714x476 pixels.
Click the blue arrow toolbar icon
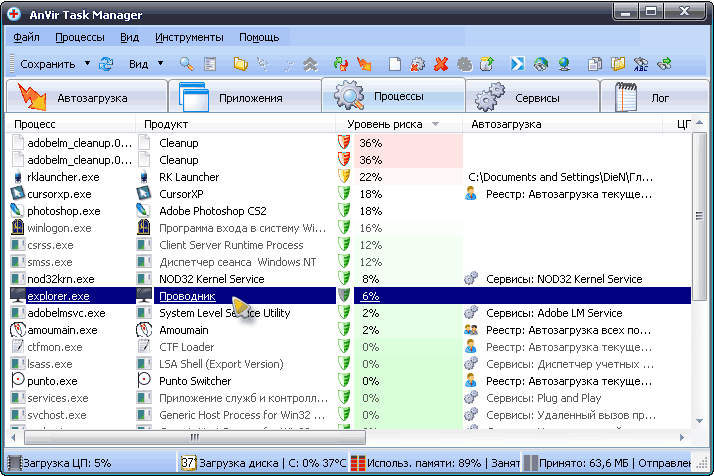(x=518, y=64)
